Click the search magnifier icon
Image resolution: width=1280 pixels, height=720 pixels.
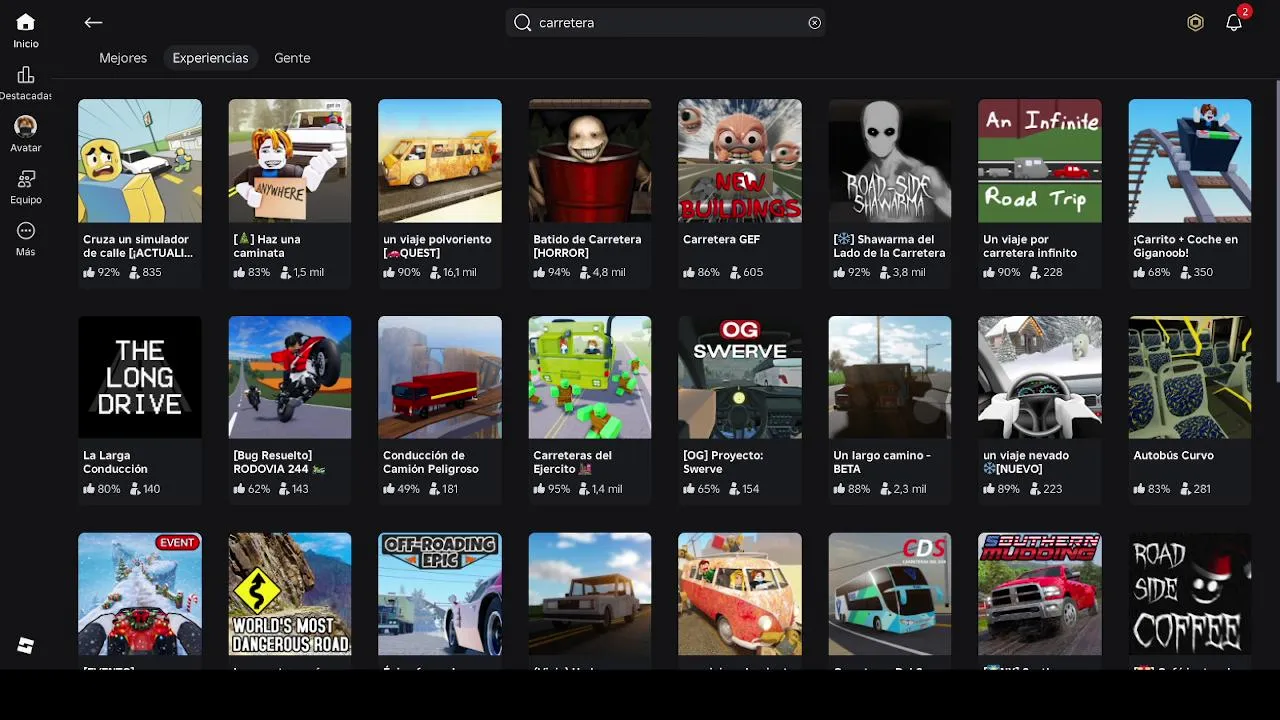click(x=522, y=22)
